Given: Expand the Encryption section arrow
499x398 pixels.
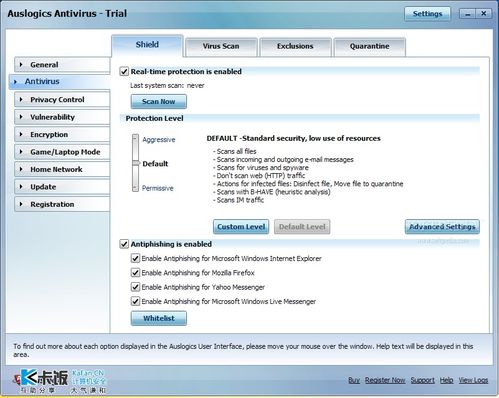Looking at the screenshot, I should click(x=21, y=134).
